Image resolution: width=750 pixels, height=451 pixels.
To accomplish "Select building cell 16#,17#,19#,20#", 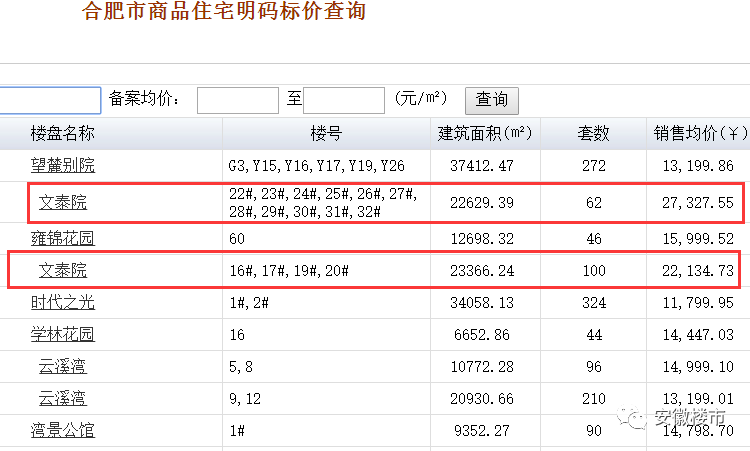I will (289, 271).
